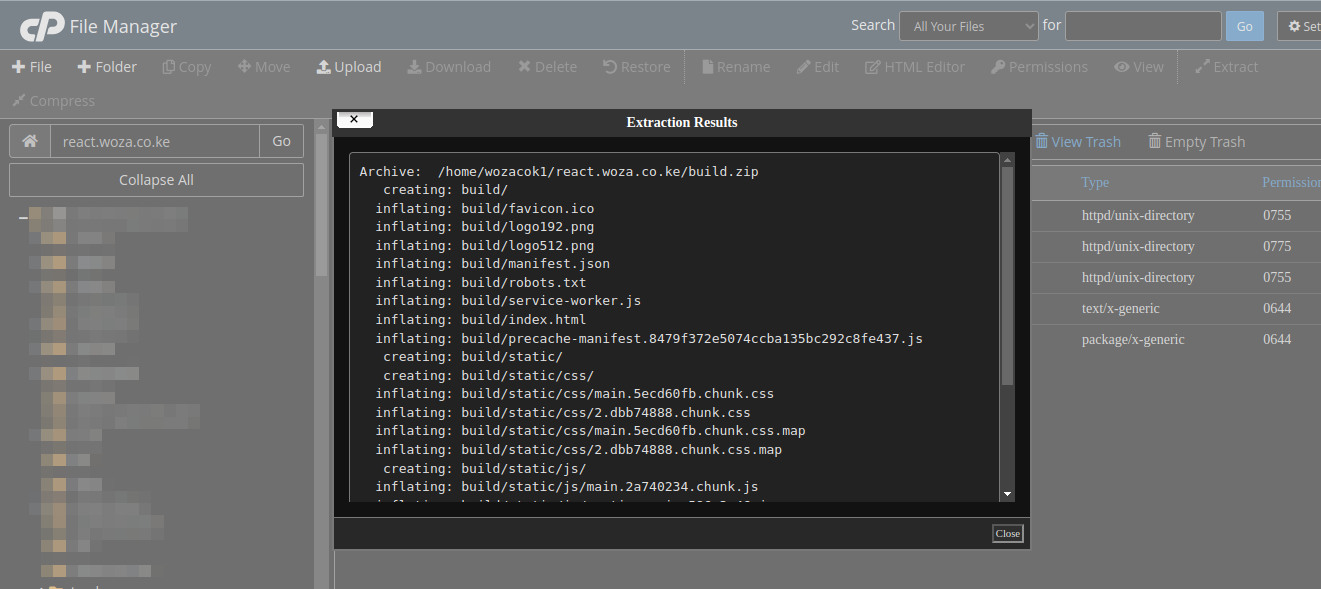
Task: Click the search text input field
Action: [1143, 26]
